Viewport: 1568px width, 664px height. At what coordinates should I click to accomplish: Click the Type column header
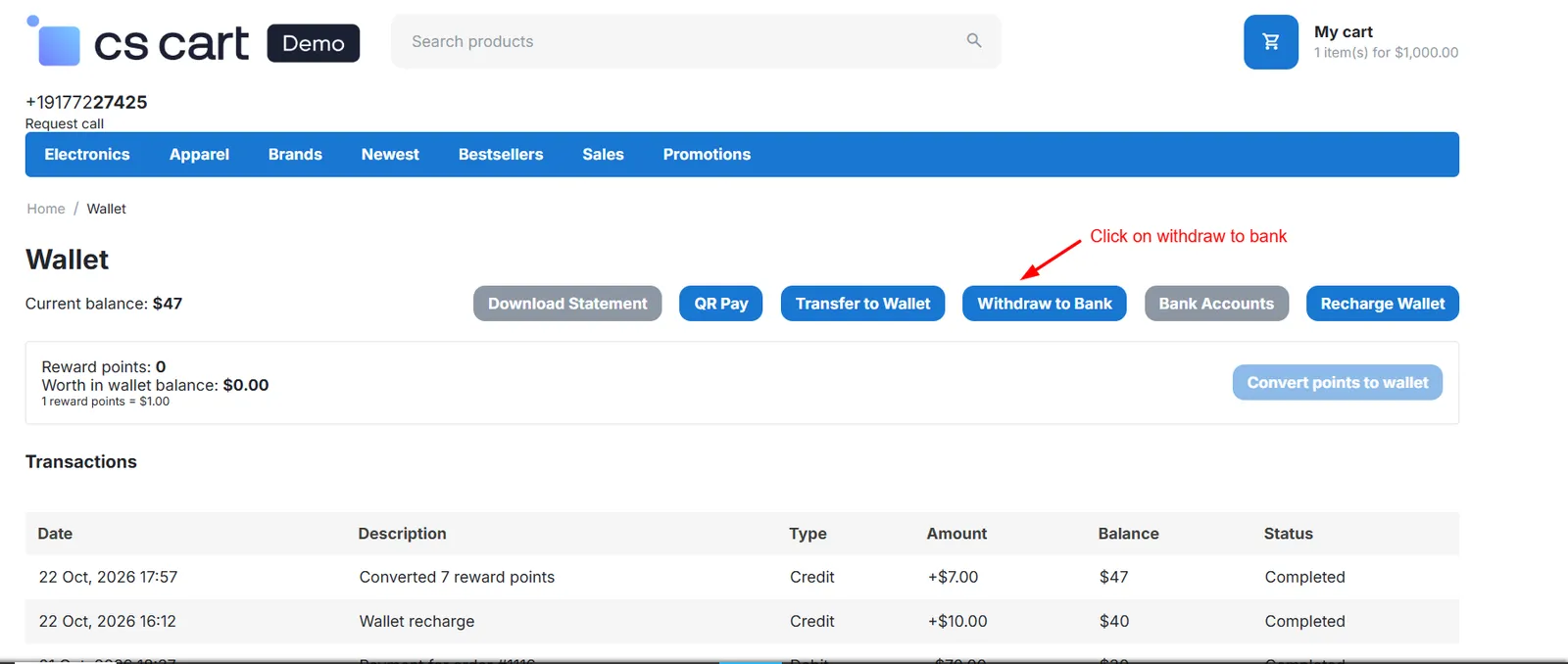tap(808, 534)
